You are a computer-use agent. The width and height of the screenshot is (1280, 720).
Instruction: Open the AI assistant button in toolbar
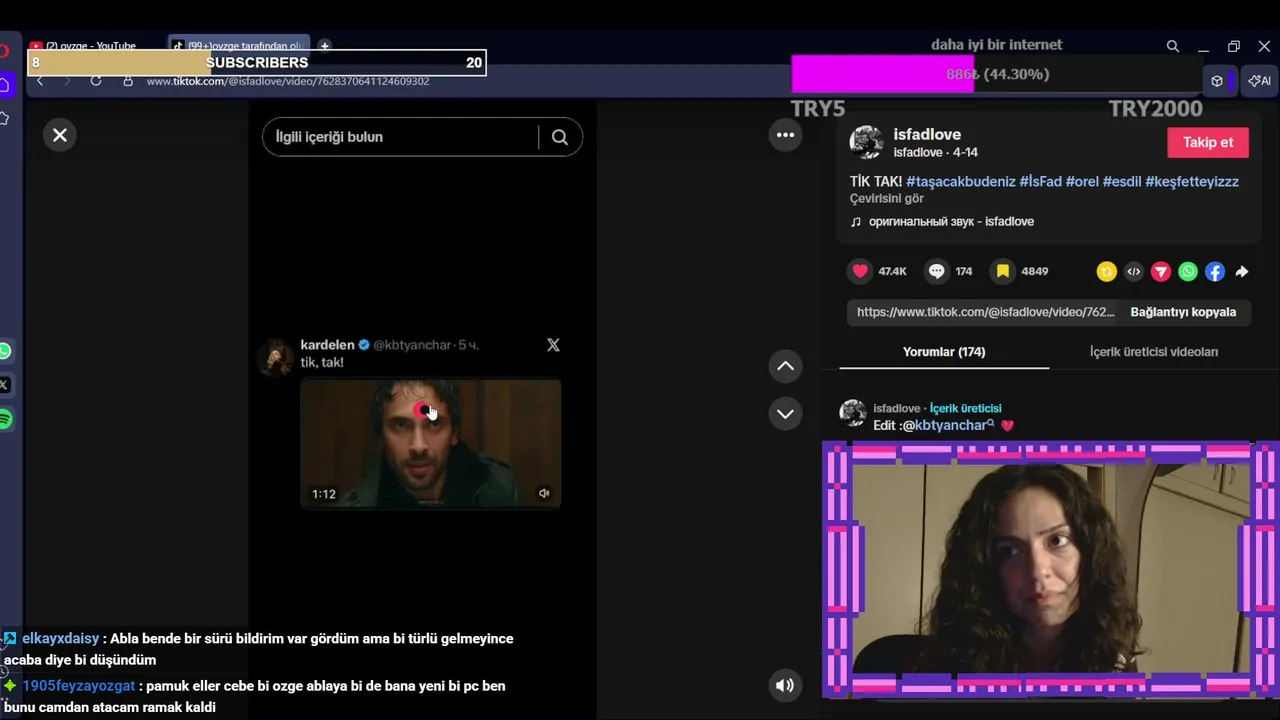1260,81
